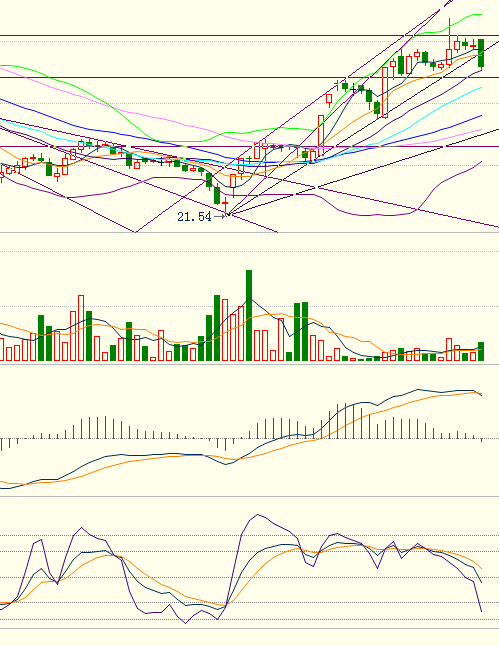The width and height of the screenshot is (499, 646).
Task: Select the topmost horizontal purple resistance line
Action: (249, 36)
